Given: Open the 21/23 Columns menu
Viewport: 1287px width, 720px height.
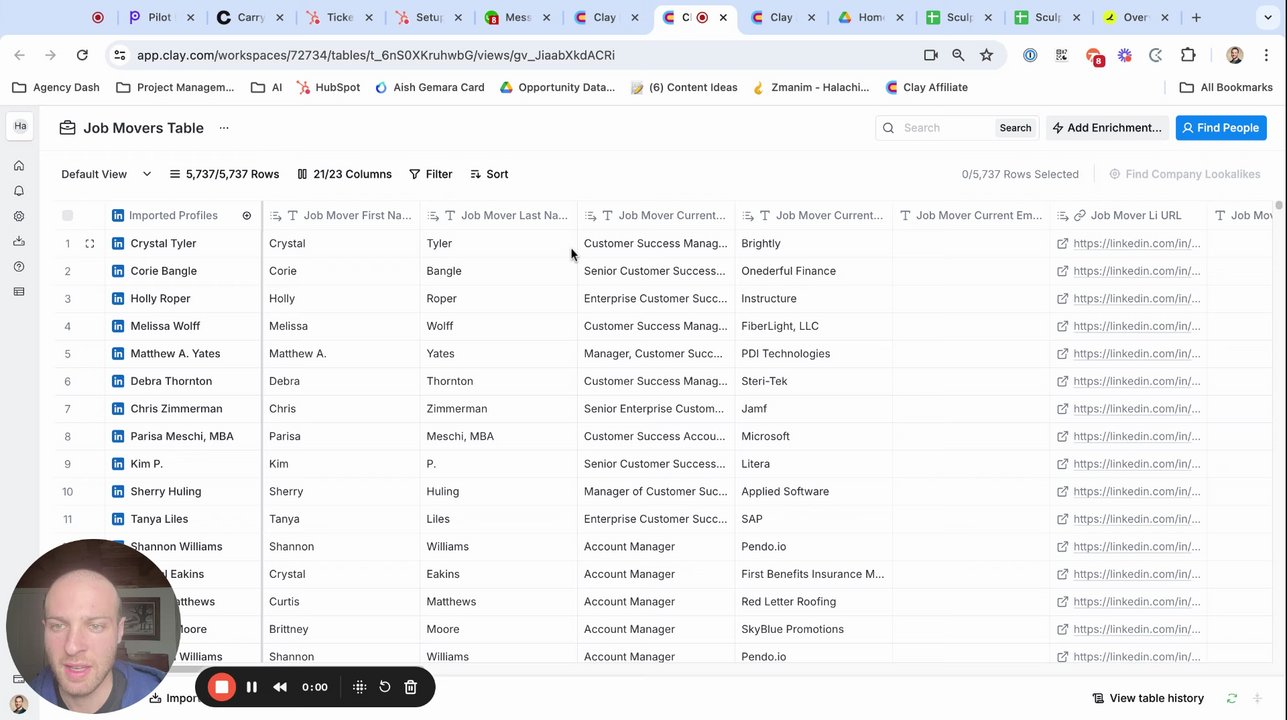Looking at the screenshot, I should pos(344,174).
